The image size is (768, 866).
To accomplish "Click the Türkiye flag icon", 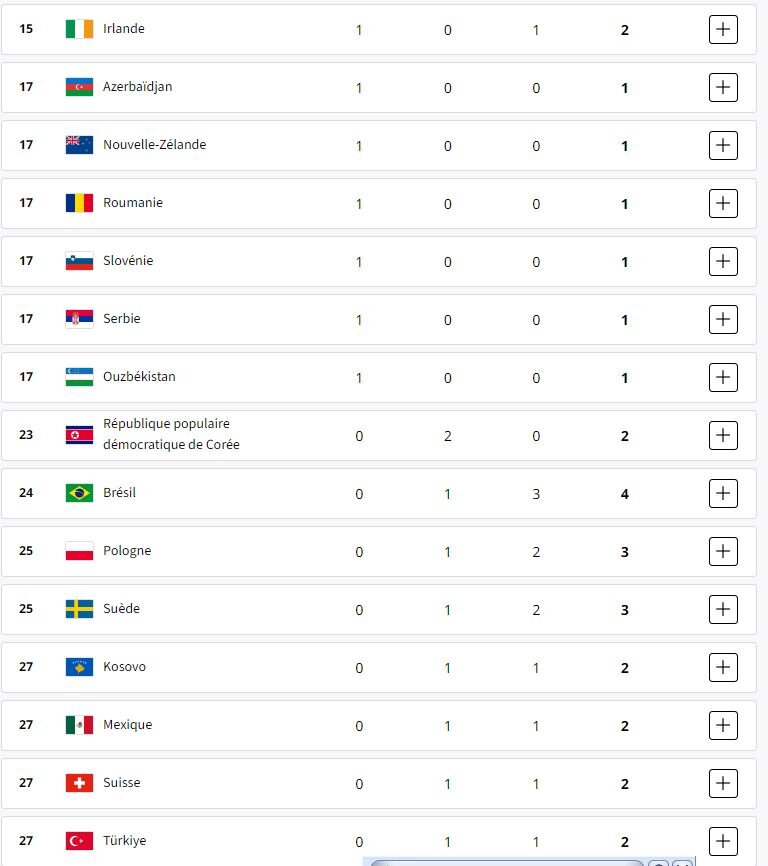I will click(79, 841).
